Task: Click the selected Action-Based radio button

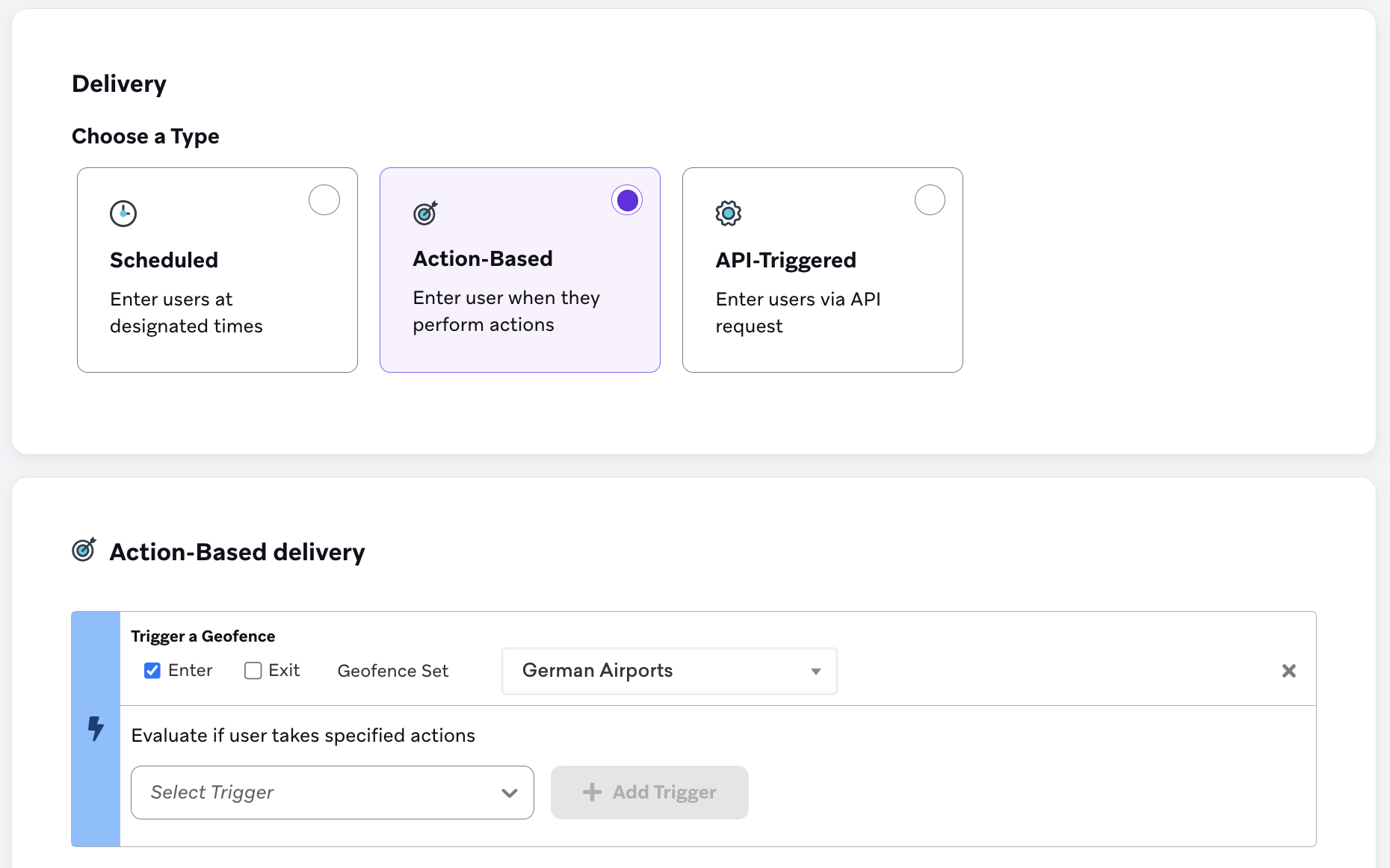Action: (x=627, y=200)
